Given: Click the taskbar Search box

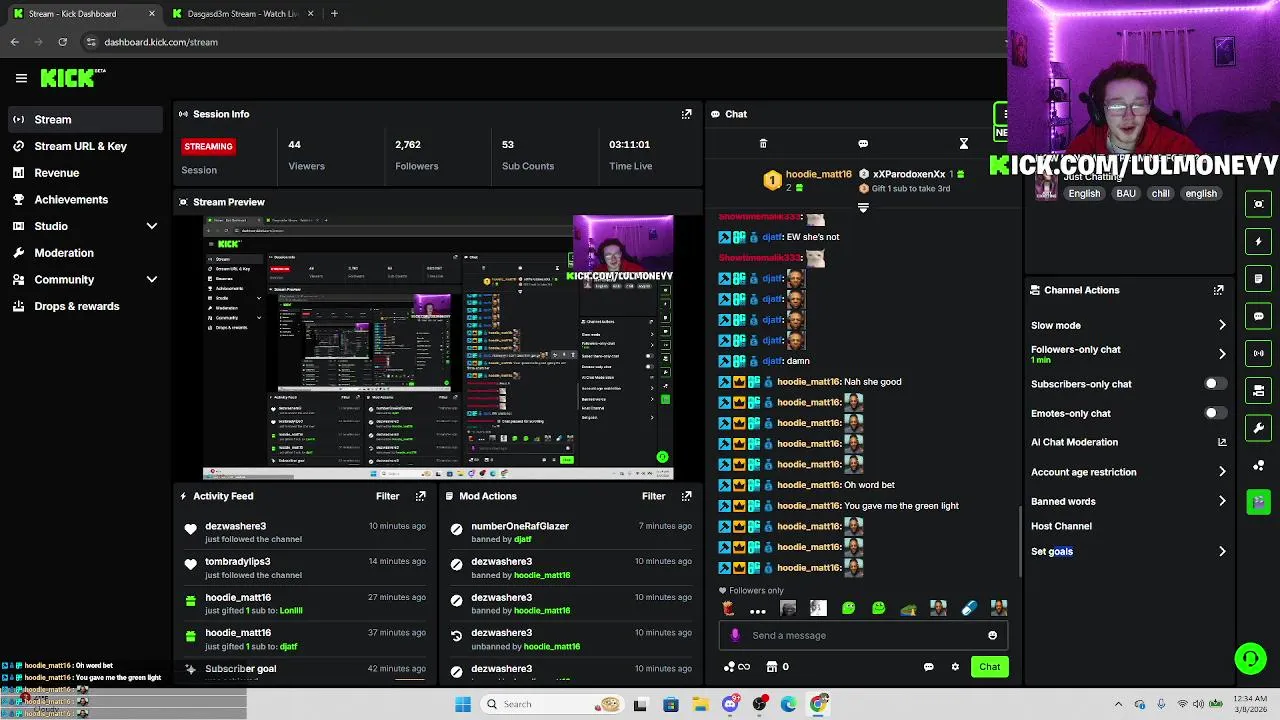Looking at the screenshot, I should pyautogui.click(x=551, y=704).
